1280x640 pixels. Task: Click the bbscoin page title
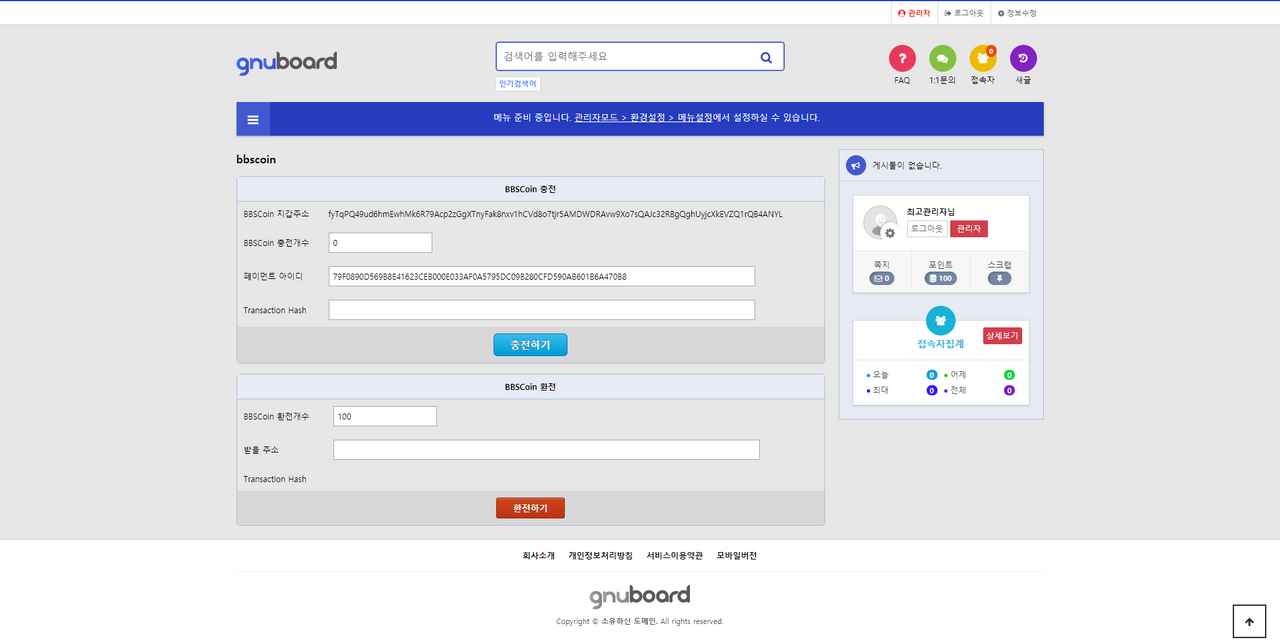click(256, 159)
